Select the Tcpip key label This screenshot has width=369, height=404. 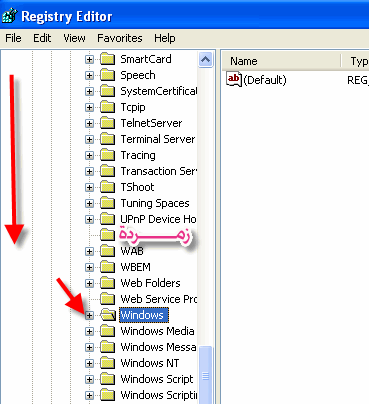(133, 107)
